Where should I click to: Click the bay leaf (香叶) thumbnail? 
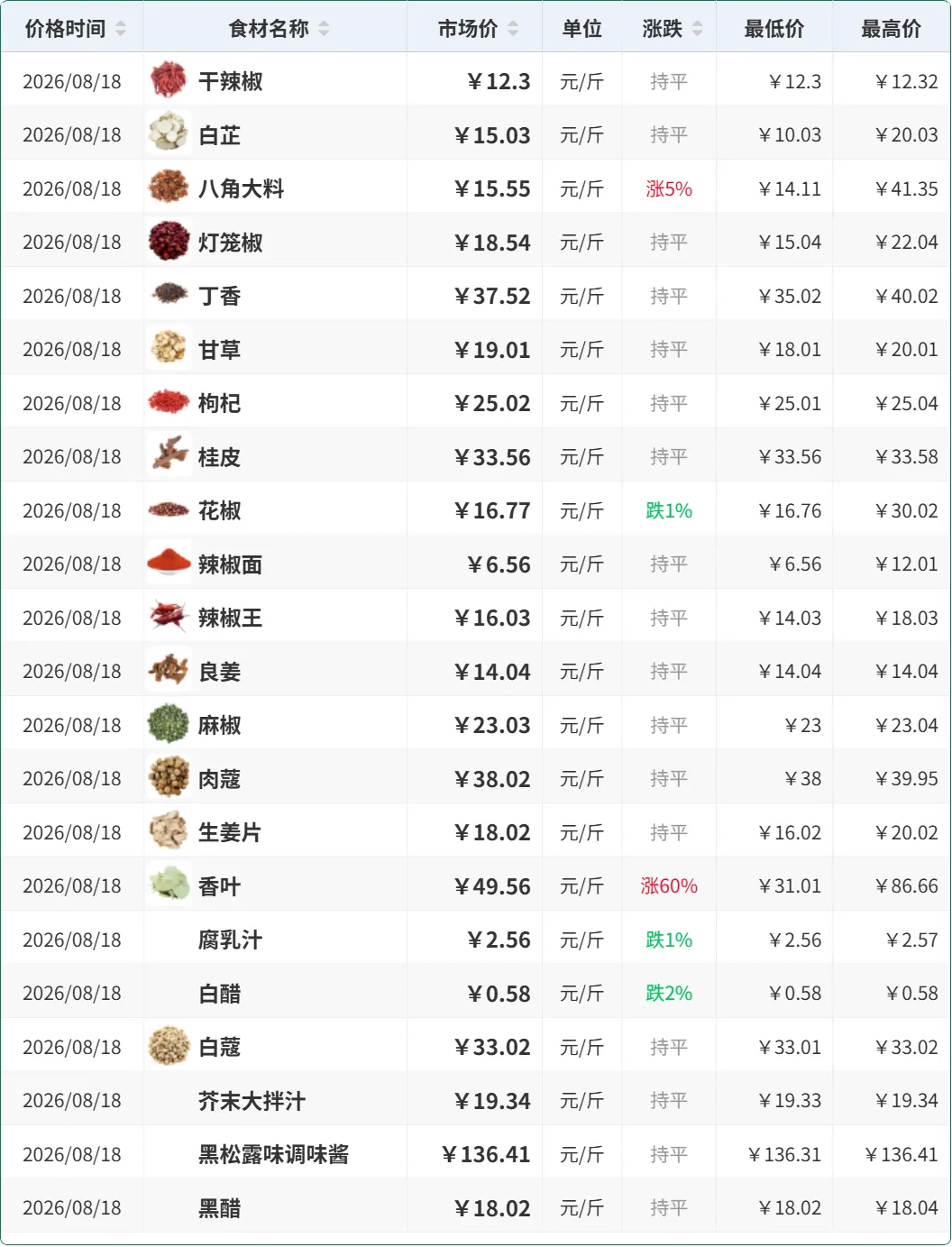click(169, 885)
